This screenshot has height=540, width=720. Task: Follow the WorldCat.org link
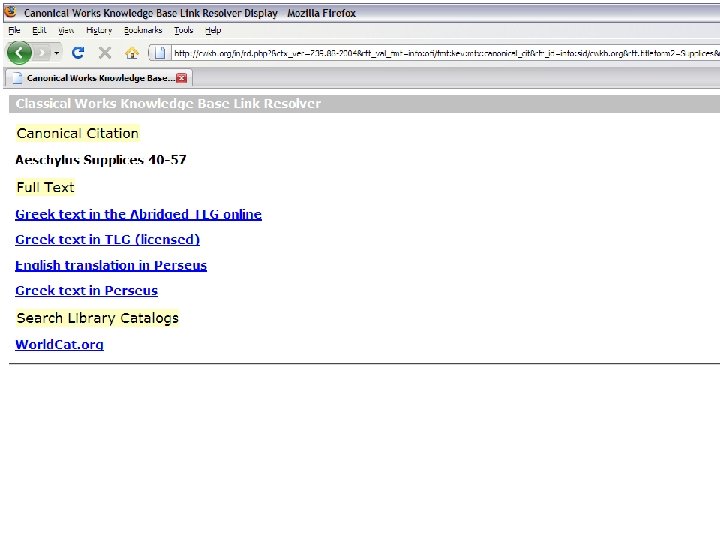pos(59,345)
